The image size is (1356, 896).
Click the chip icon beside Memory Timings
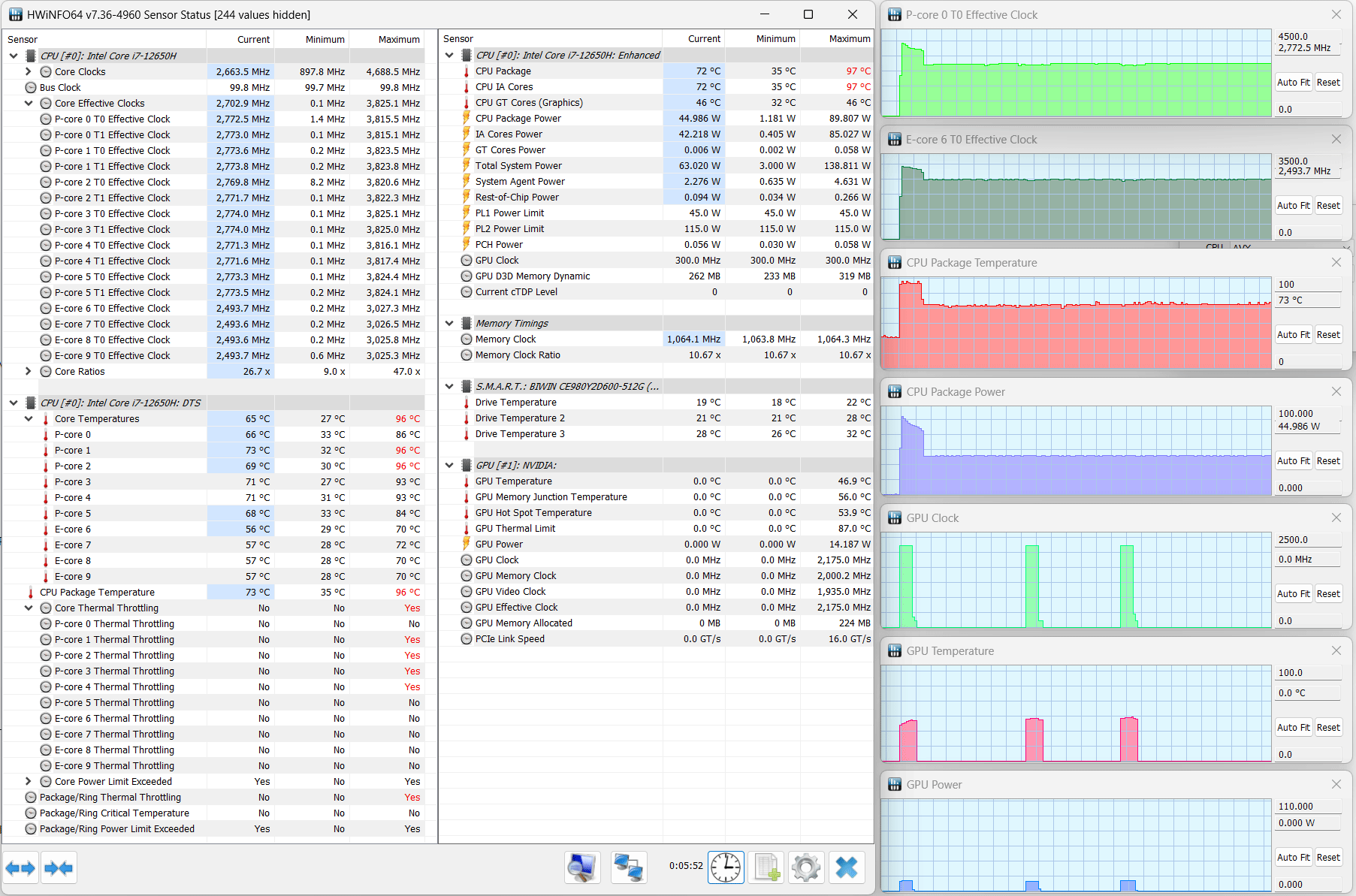click(x=467, y=324)
